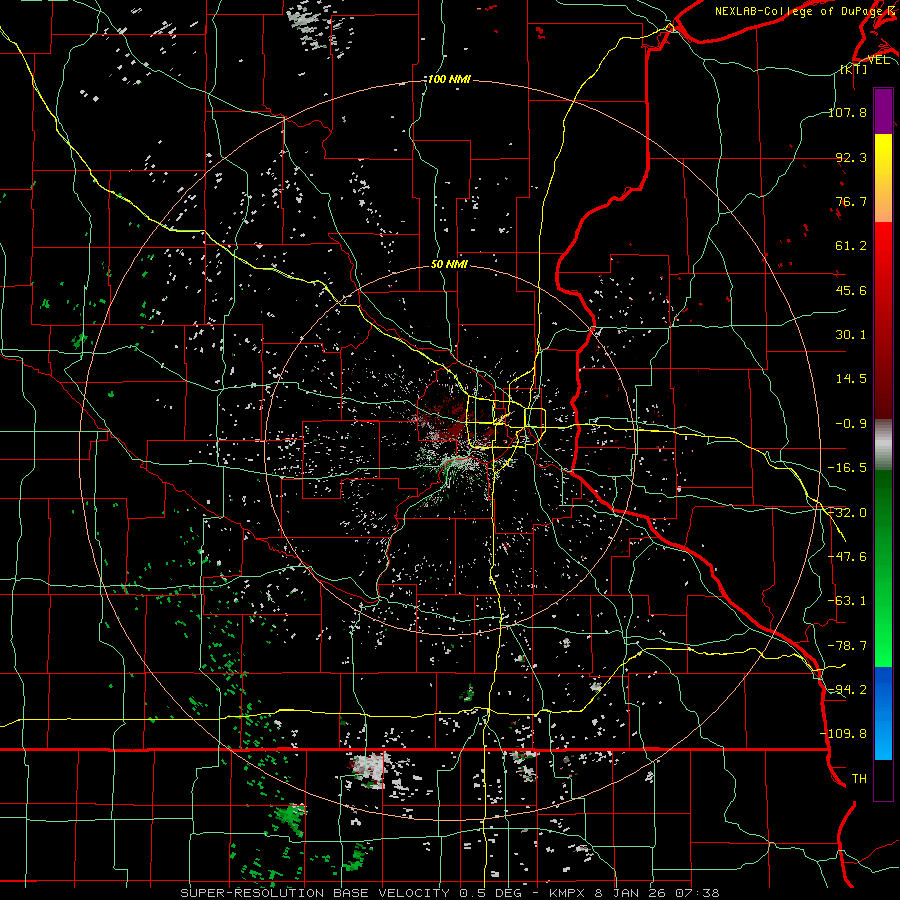Select the -94.2 velocity scale value
900x900 pixels.
[x=847, y=689]
